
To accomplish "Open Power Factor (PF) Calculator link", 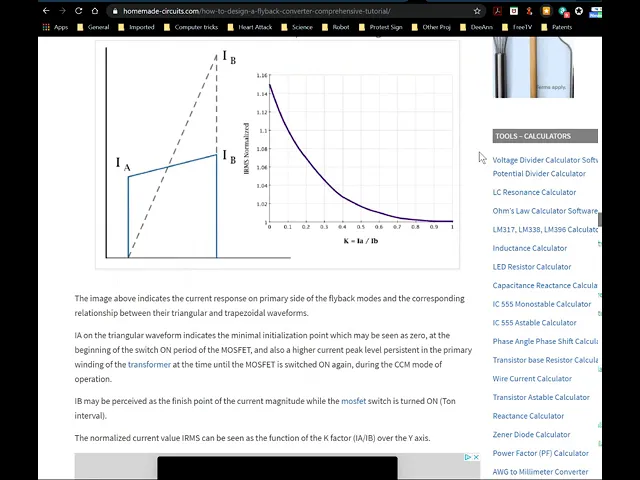I will pyautogui.click(x=540, y=453).
